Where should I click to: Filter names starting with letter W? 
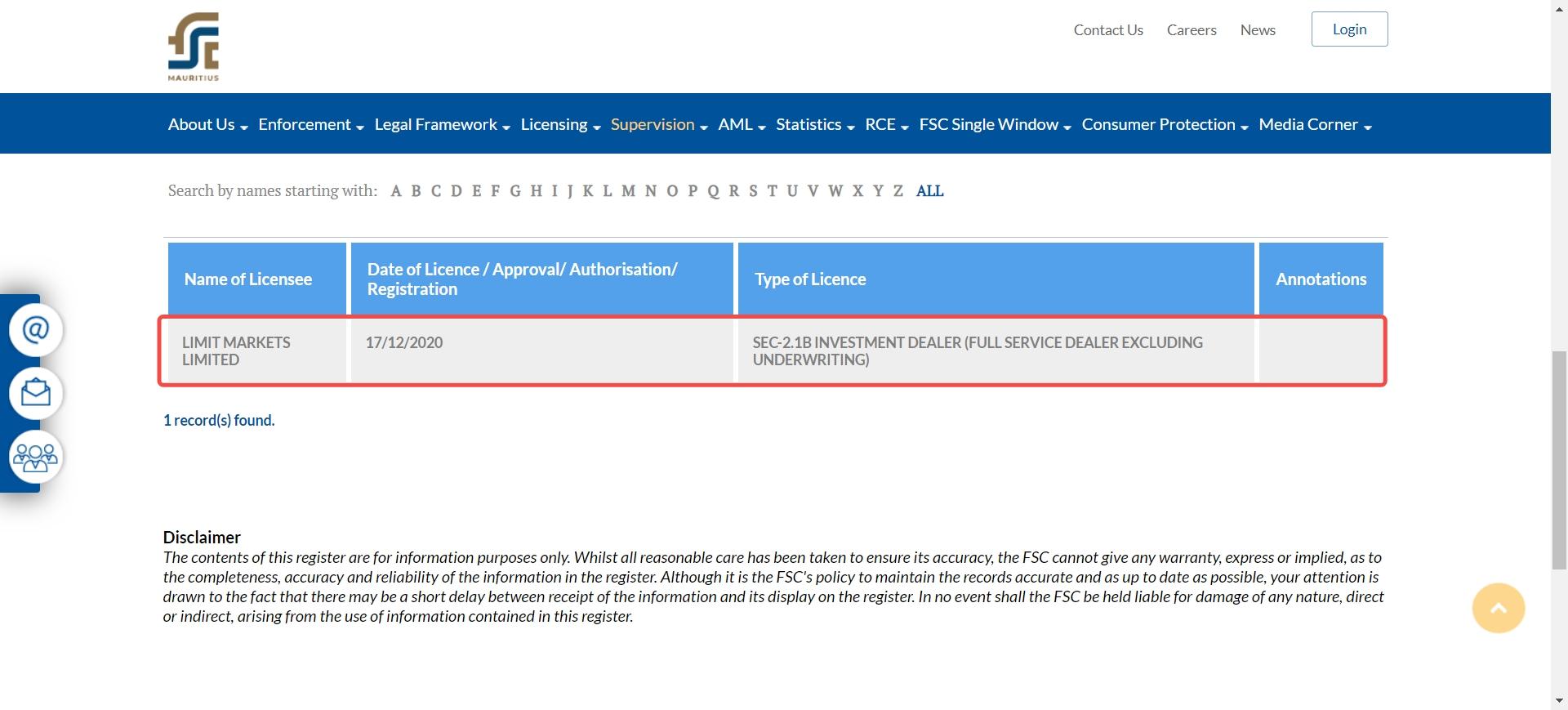pos(835,191)
